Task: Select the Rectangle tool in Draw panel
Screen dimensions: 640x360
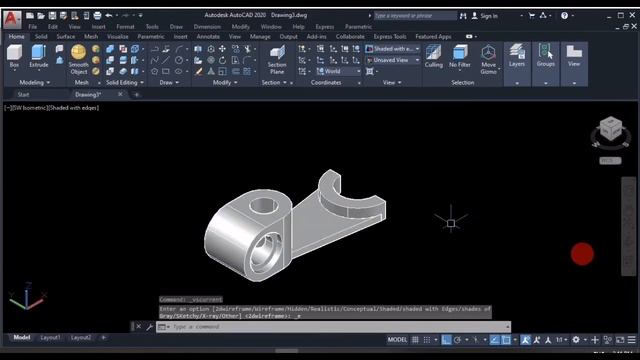Action: 166,71
